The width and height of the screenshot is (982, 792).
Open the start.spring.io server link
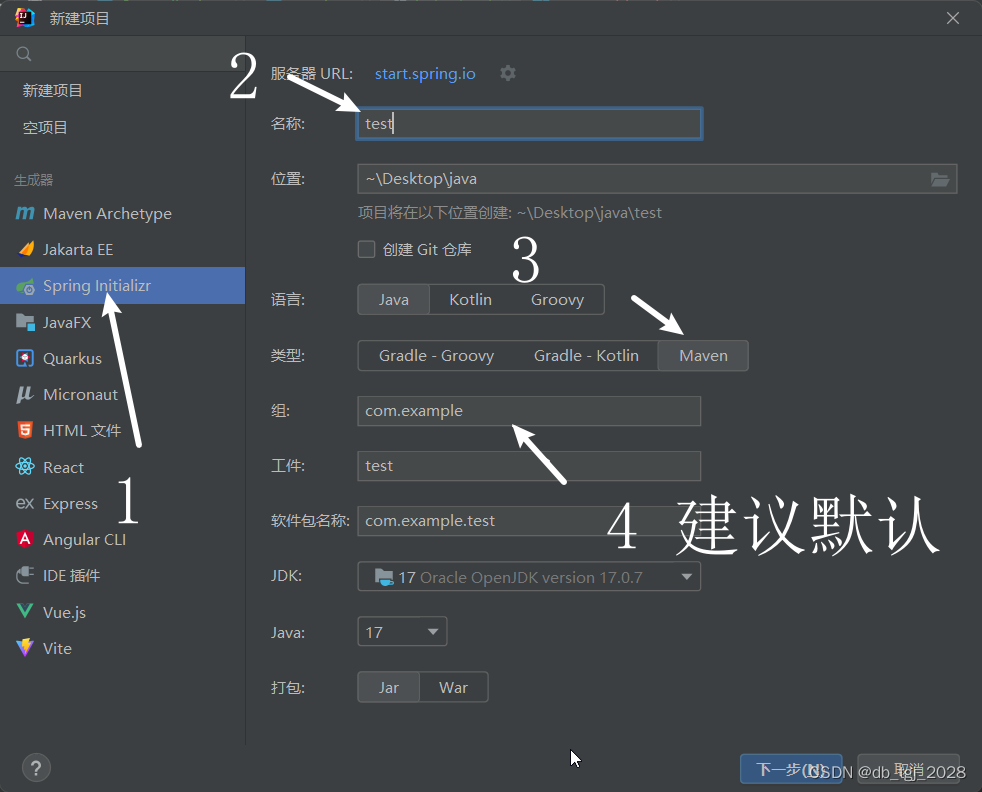pos(425,73)
